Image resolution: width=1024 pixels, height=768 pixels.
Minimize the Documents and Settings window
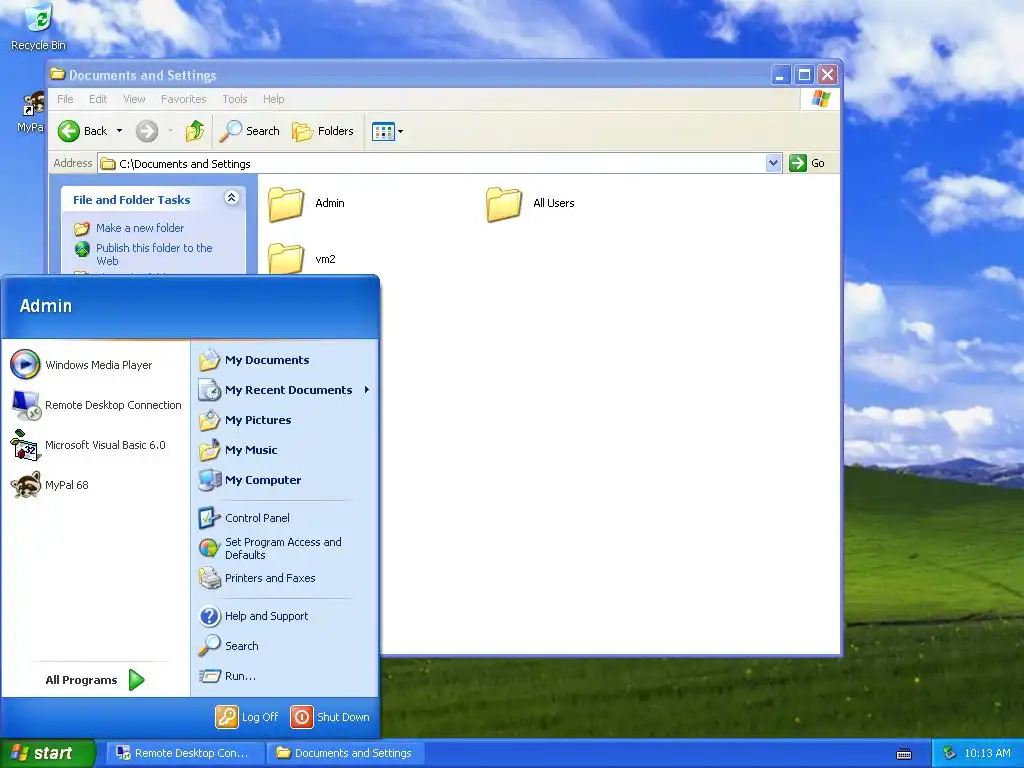point(780,74)
